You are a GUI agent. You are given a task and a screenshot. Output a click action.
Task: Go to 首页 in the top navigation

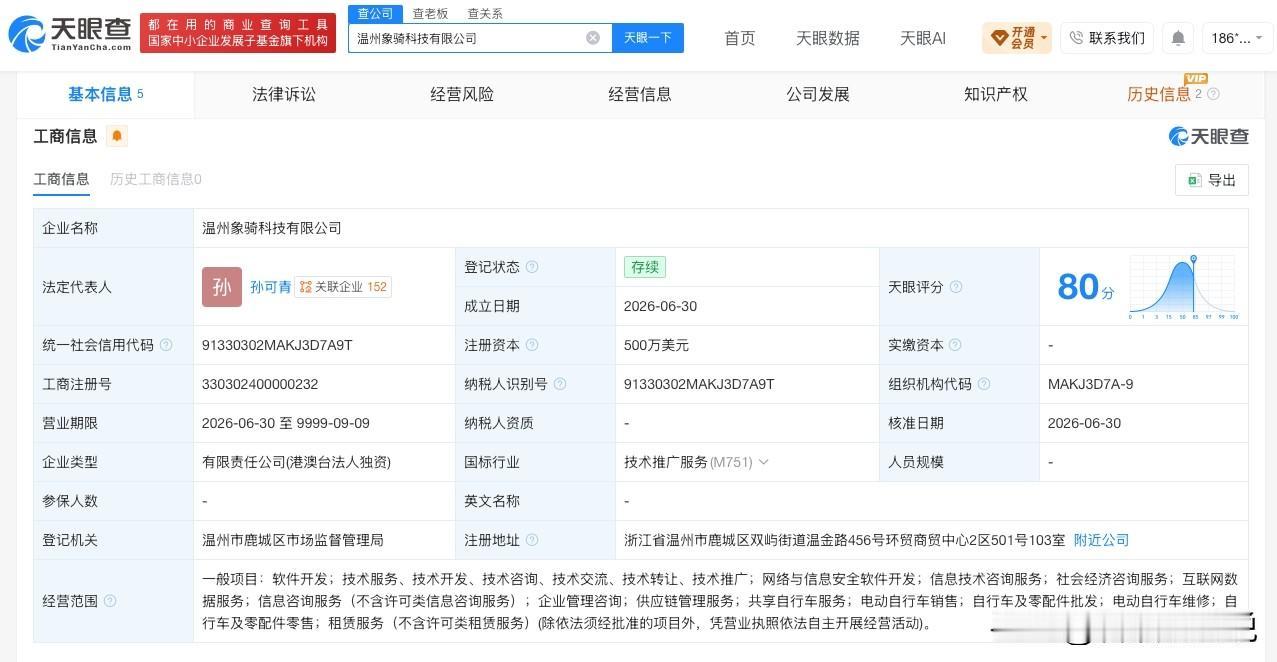point(740,38)
